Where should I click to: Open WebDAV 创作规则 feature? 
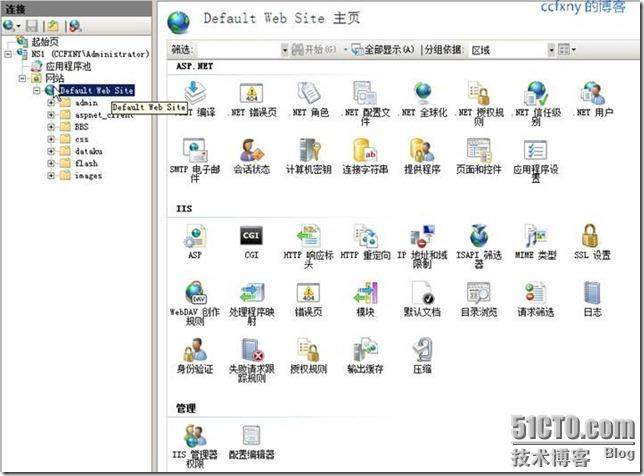[195, 303]
